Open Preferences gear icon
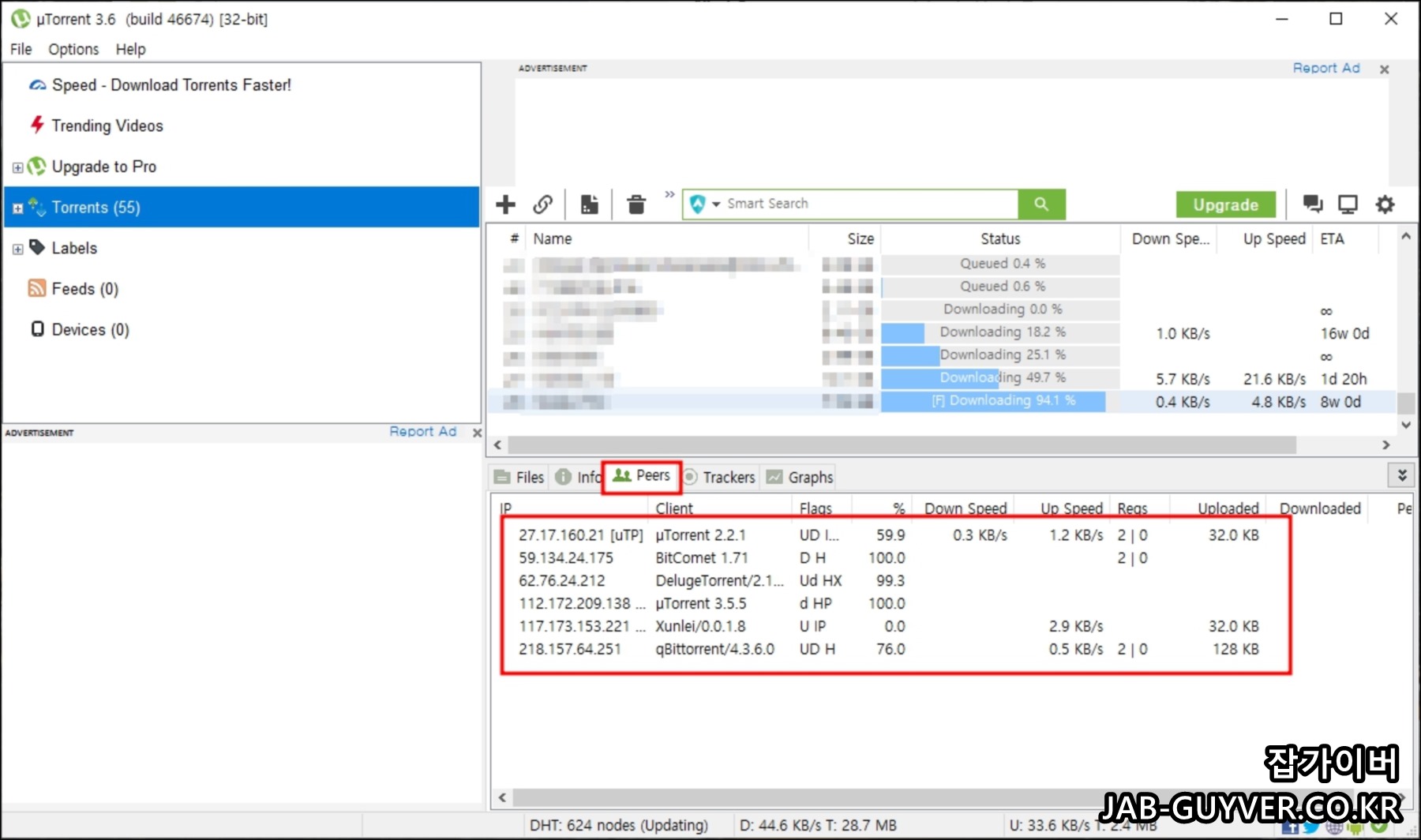This screenshot has width=1421, height=840. 1385,204
